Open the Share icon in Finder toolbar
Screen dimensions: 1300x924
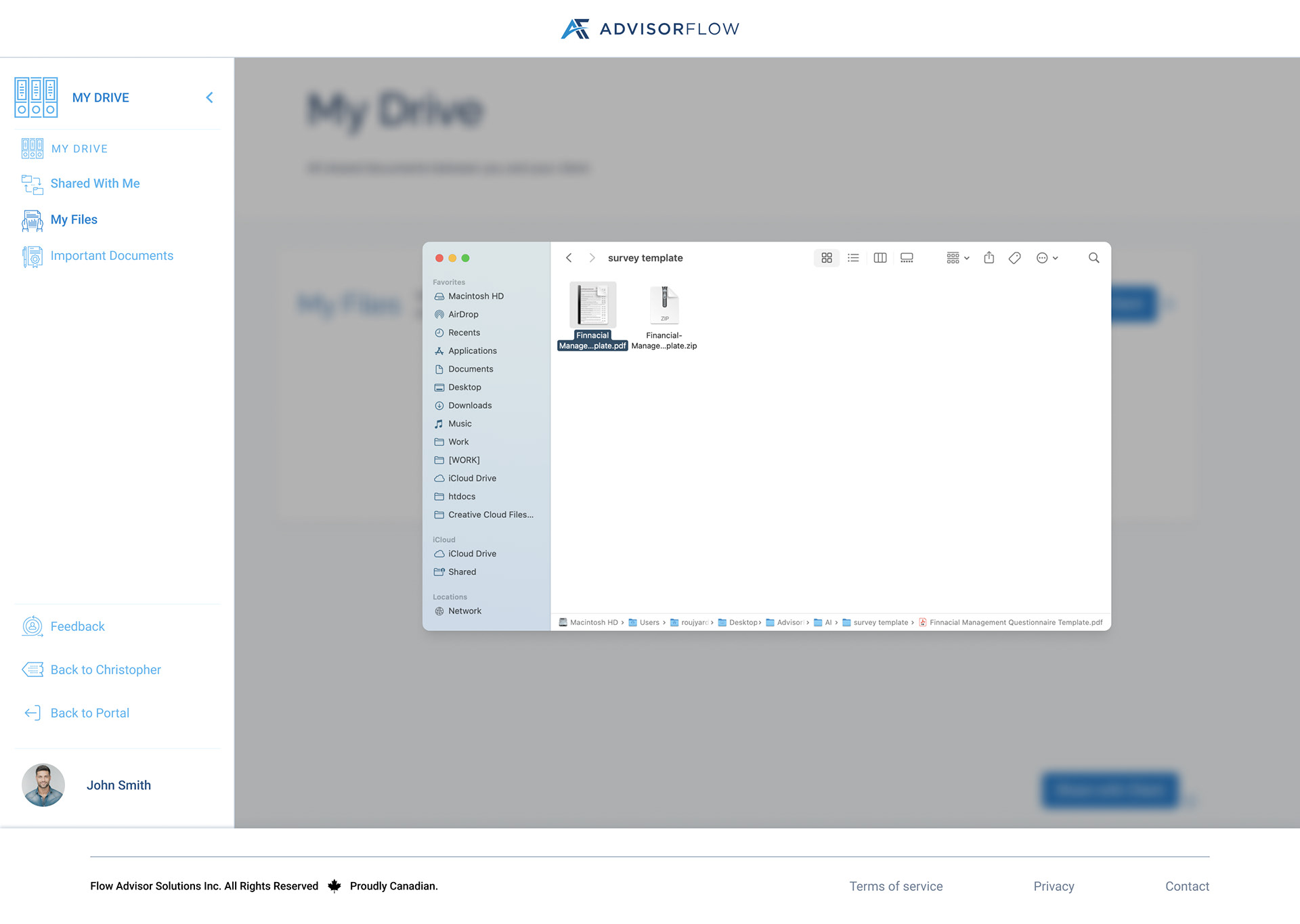pyautogui.click(x=989, y=258)
